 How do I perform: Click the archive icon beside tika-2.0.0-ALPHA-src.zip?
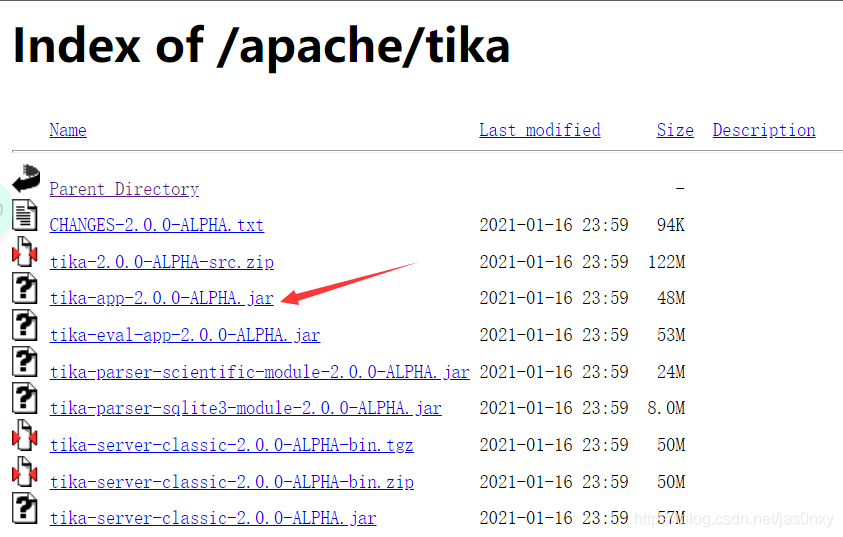click(x=25, y=252)
